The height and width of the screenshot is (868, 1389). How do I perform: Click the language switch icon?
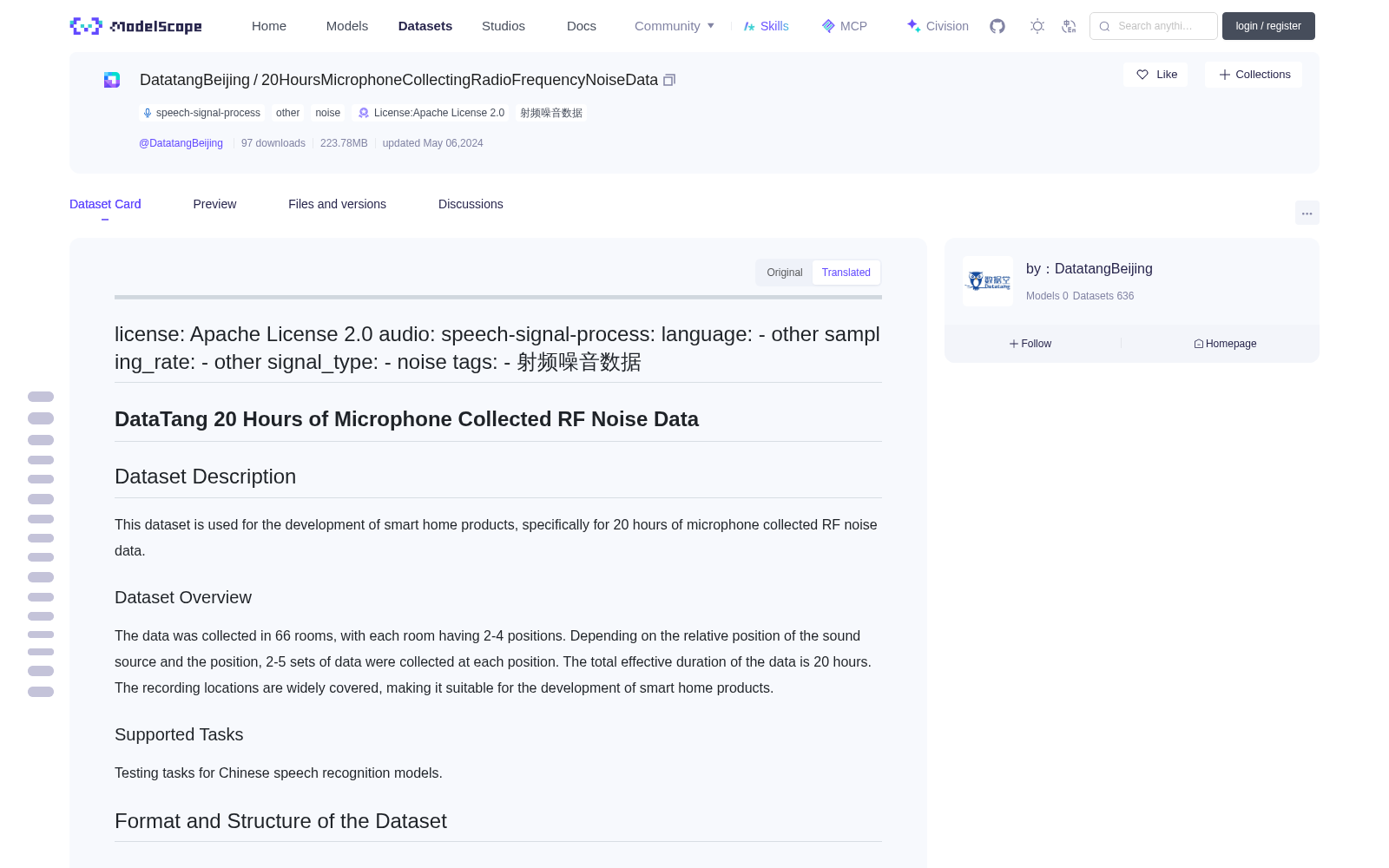coord(1070,26)
